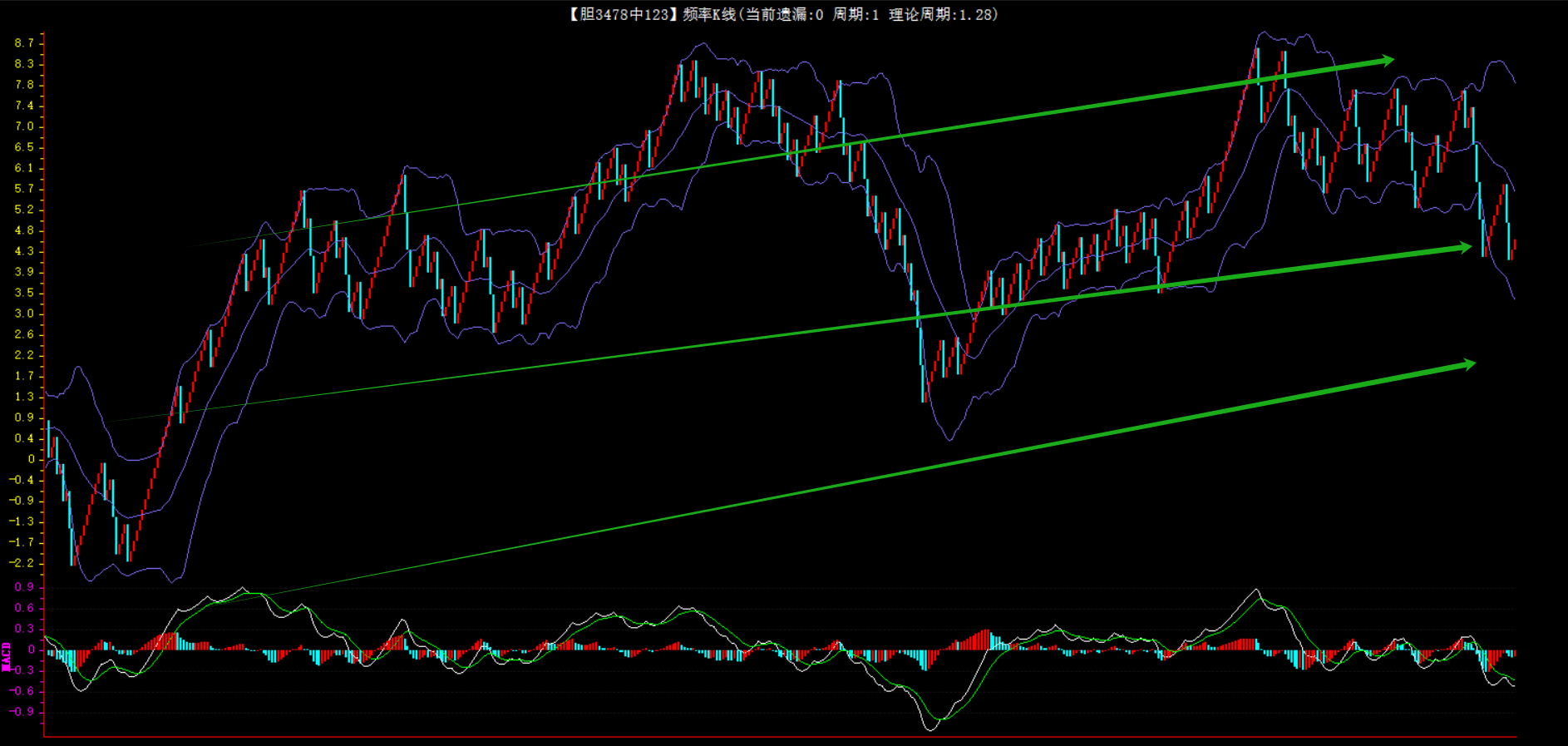Viewport: 1568px width, 746px height.
Task: Click the -2.2 price axis label
Action: pyautogui.click(x=22, y=563)
